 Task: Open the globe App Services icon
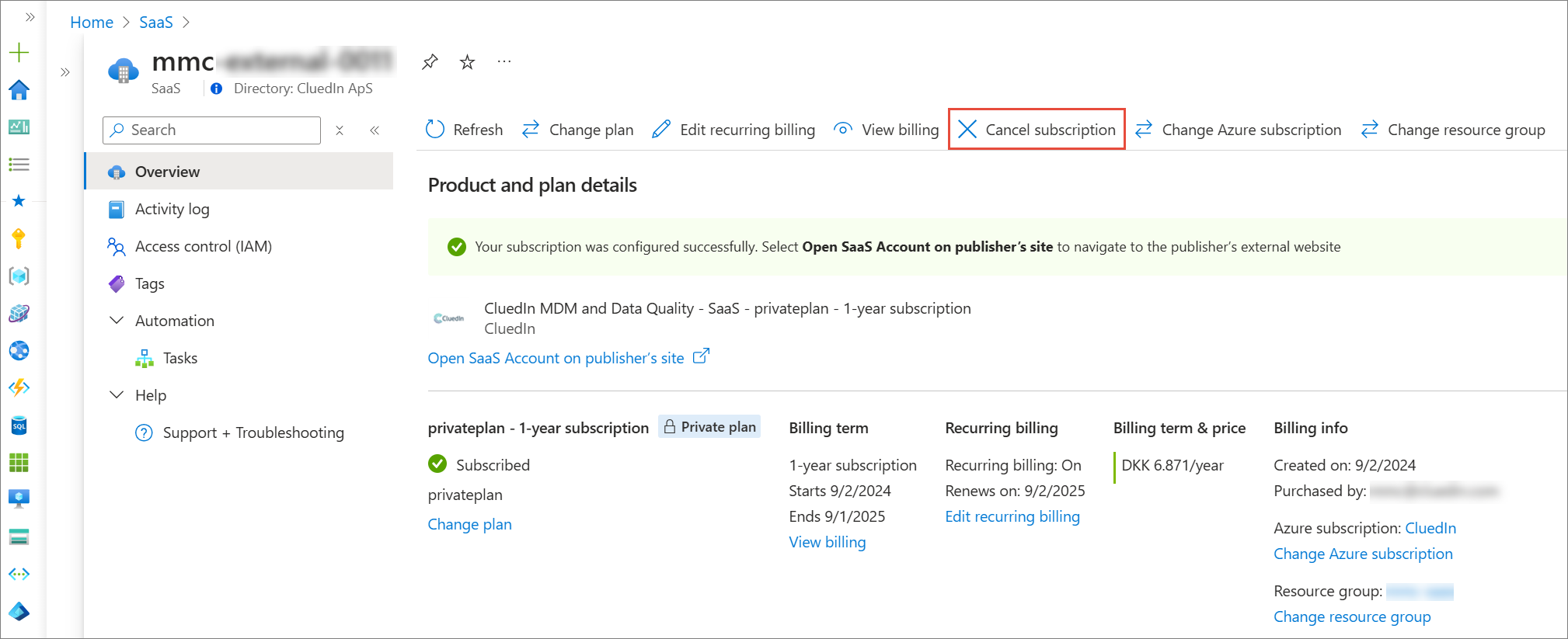pyautogui.click(x=19, y=350)
